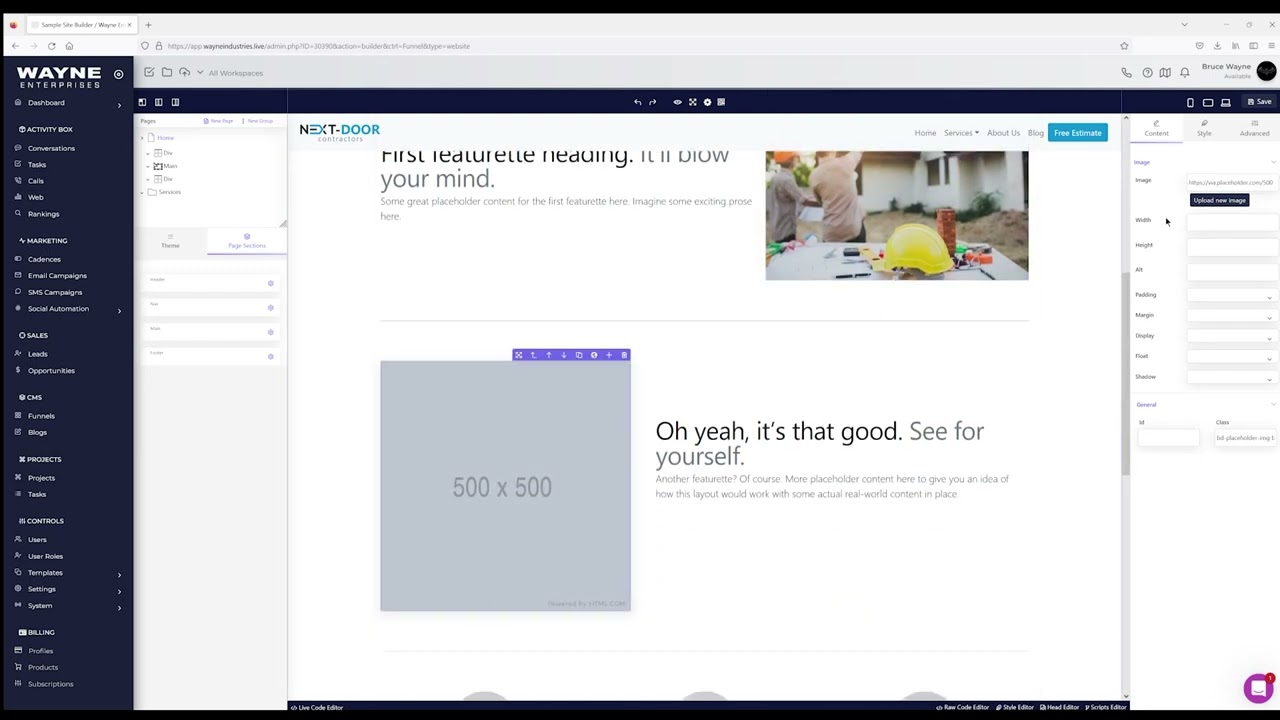Open Email Campaigns in sidebar
Viewport: 1280px width, 720px height.
pyautogui.click(x=57, y=275)
